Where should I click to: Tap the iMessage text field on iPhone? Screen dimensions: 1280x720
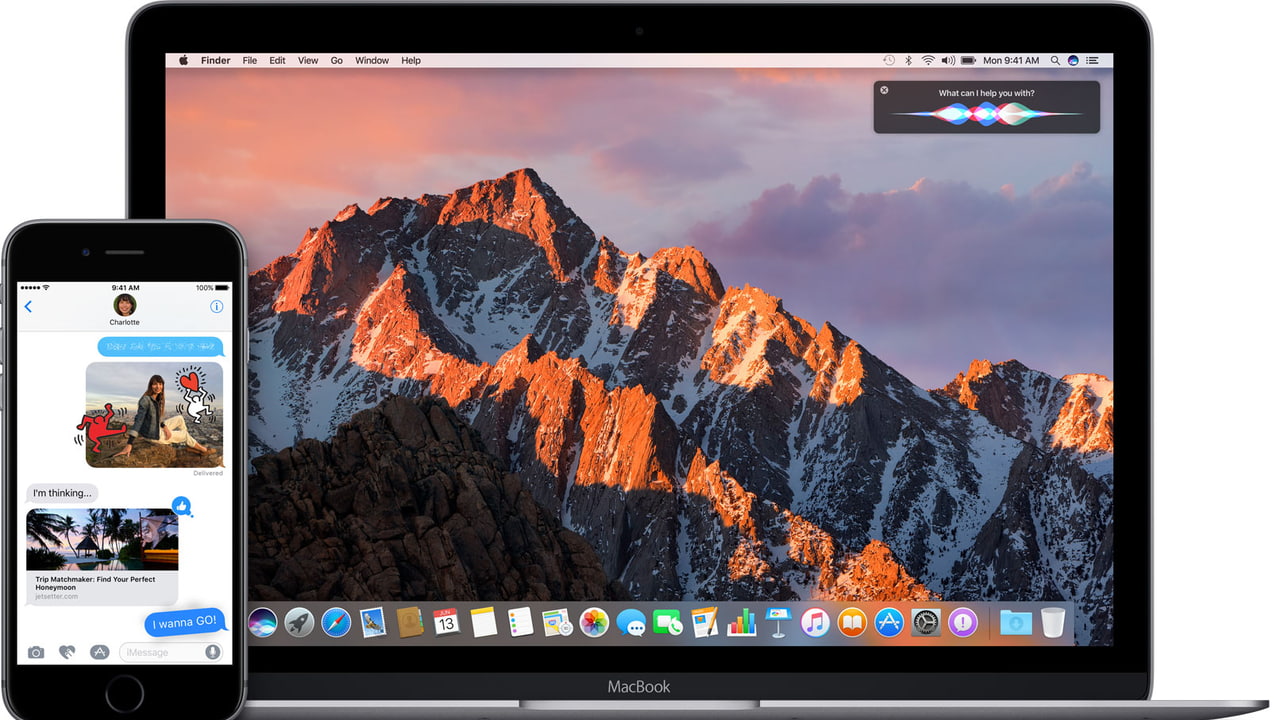pos(160,652)
